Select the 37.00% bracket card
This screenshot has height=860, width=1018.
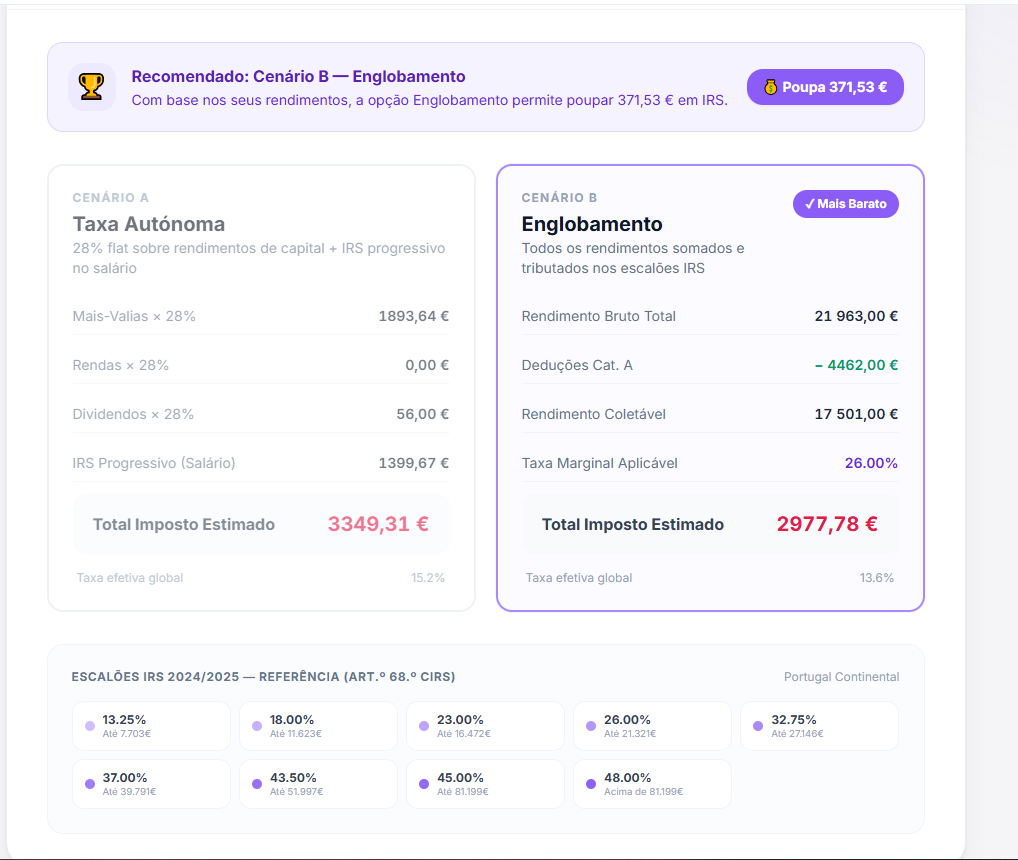[x=151, y=784]
